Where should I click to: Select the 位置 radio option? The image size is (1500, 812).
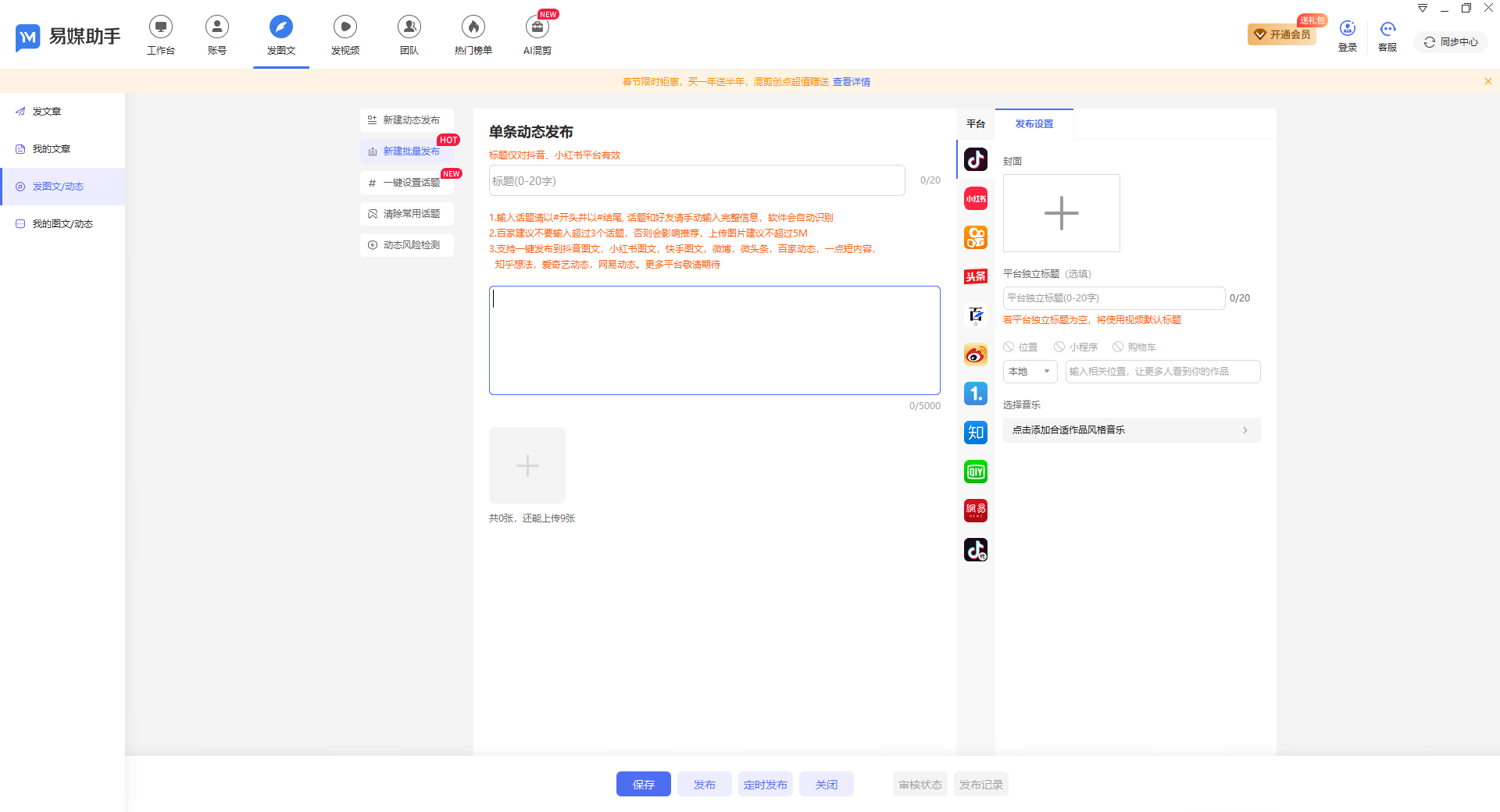(x=1009, y=347)
